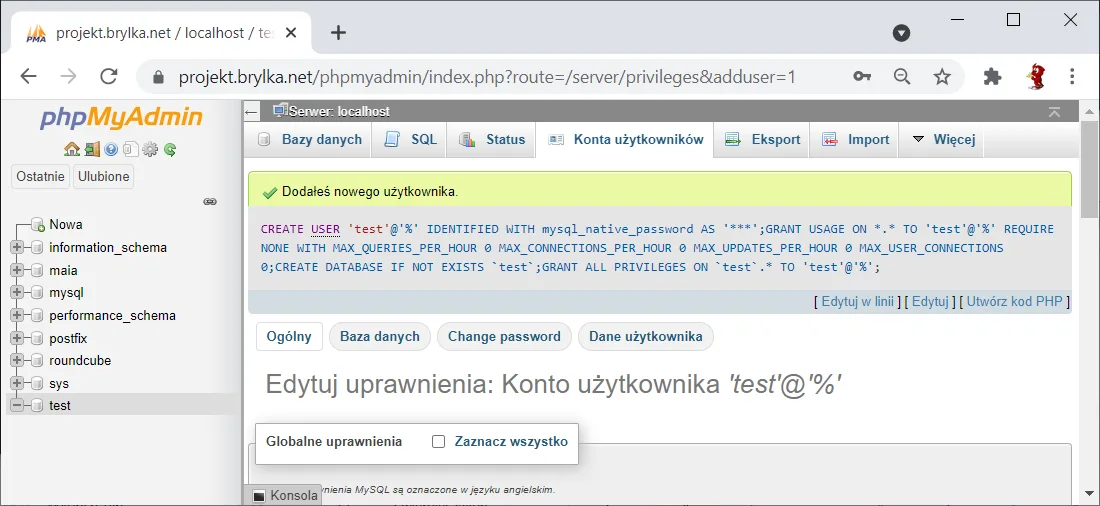Image resolution: width=1100 pixels, height=506 pixels.
Task: Open phpMyAdmin documentation question mark icon
Action: [x=111, y=149]
